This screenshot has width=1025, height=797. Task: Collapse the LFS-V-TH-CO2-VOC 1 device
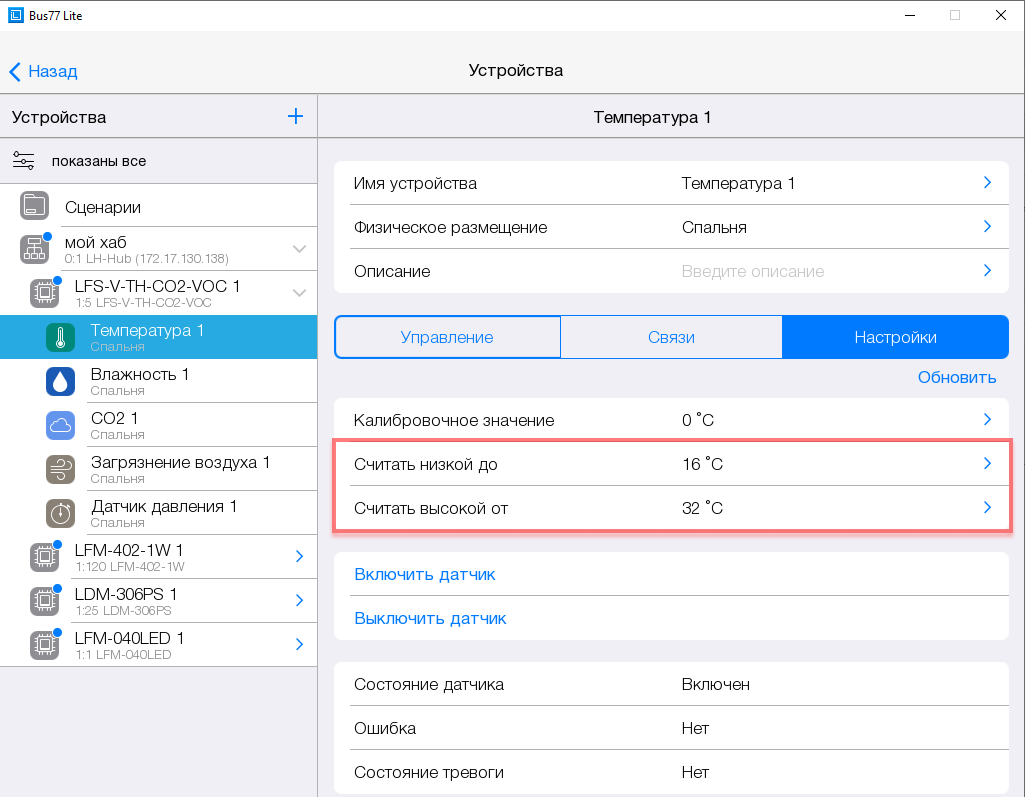298,293
